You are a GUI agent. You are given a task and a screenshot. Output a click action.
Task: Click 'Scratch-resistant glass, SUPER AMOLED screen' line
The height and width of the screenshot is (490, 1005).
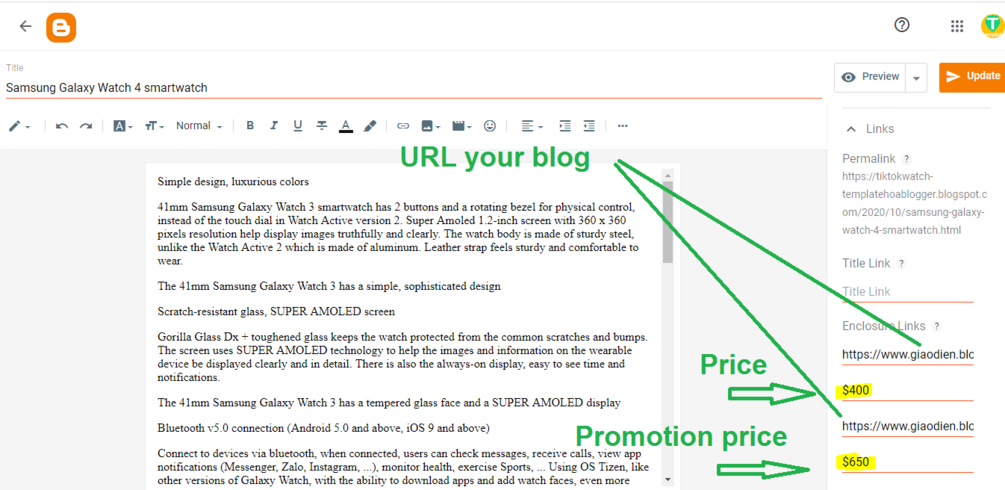coord(276,312)
